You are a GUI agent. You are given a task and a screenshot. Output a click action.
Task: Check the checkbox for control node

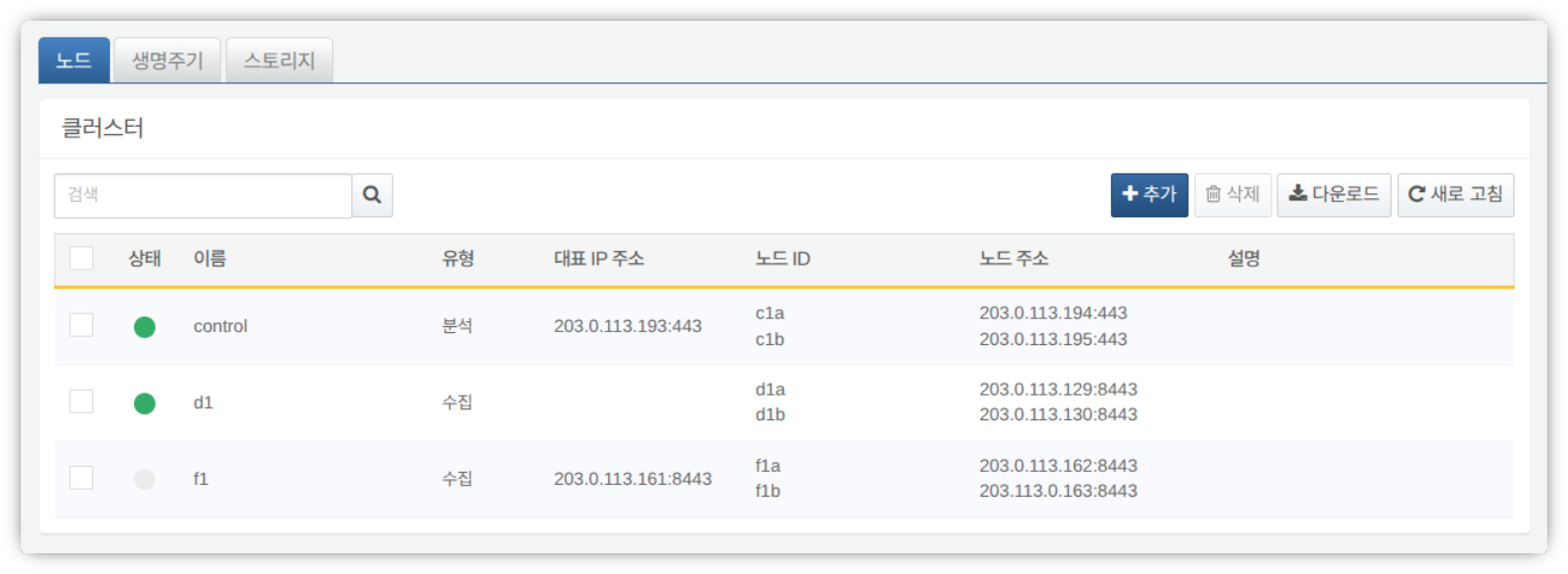coord(81,325)
